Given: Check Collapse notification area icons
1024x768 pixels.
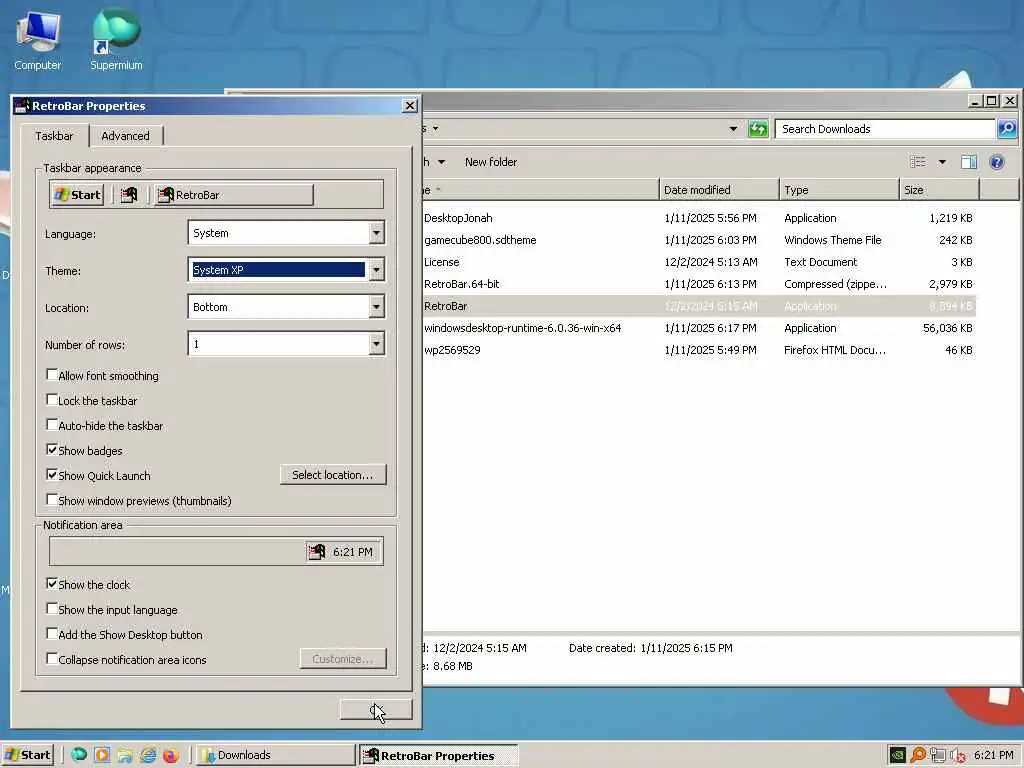Looking at the screenshot, I should [x=52, y=658].
